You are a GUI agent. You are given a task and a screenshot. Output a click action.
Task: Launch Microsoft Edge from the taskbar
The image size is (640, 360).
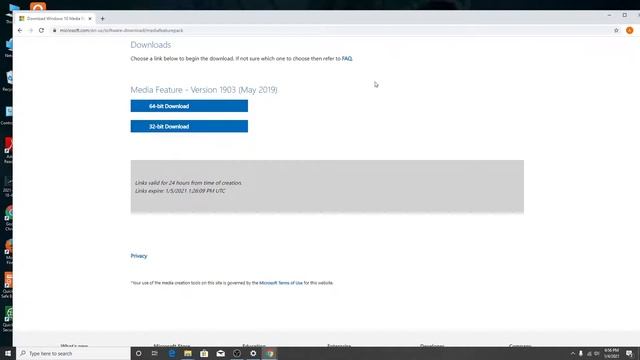point(172,353)
